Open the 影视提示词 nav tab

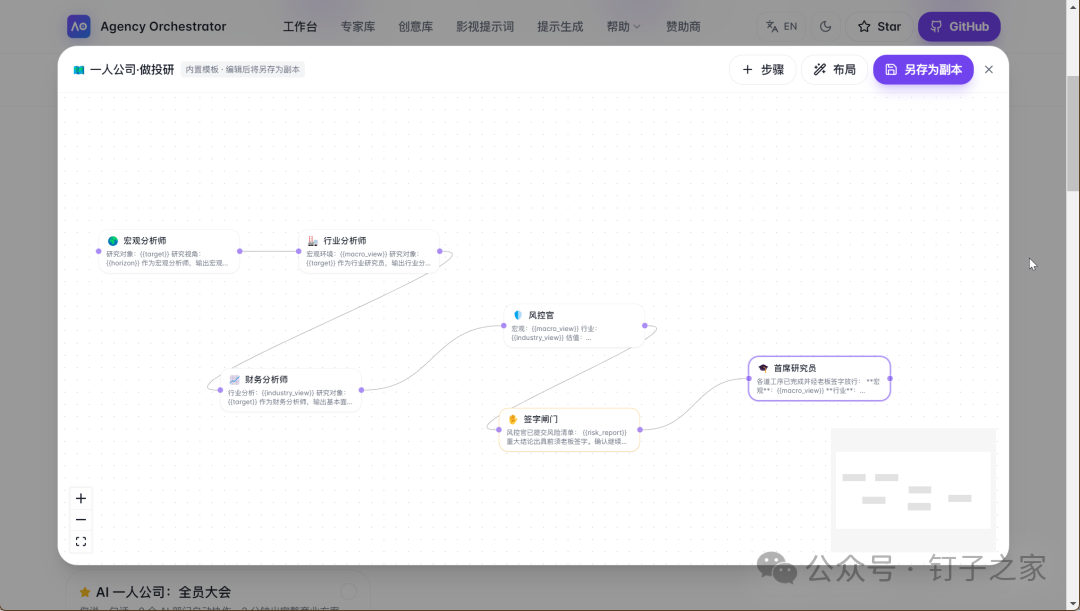(x=485, y=26)
